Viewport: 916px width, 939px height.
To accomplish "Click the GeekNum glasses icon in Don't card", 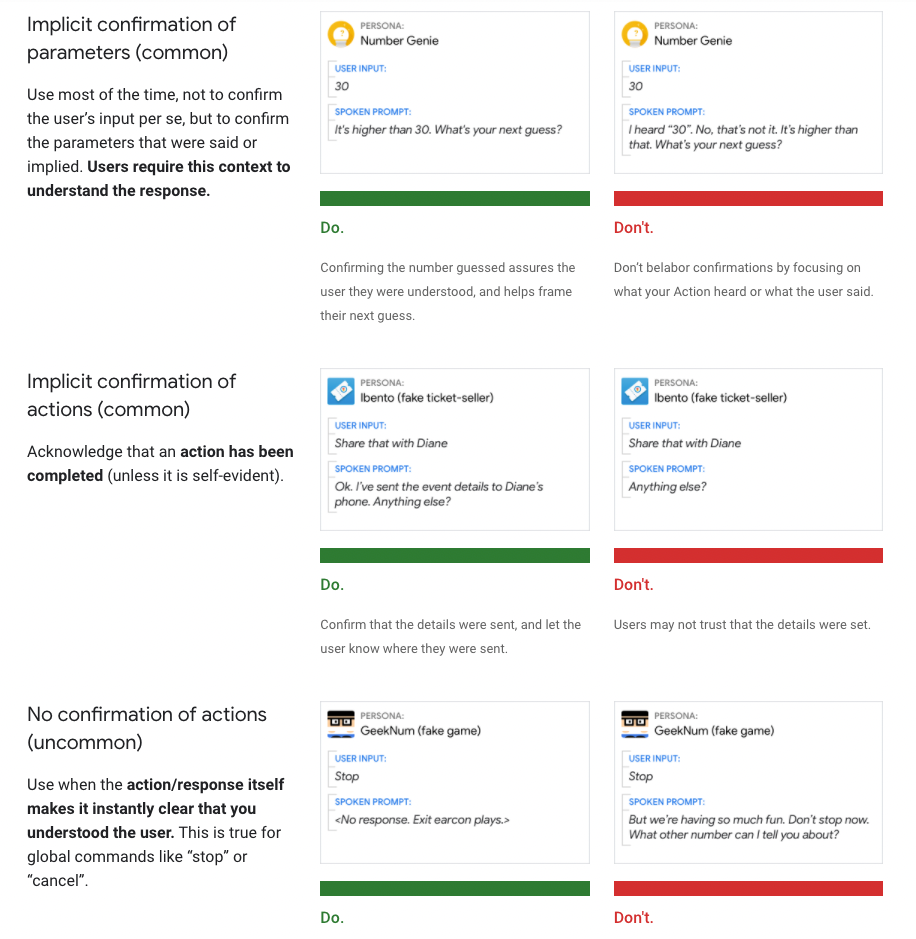I will [635, 724].
